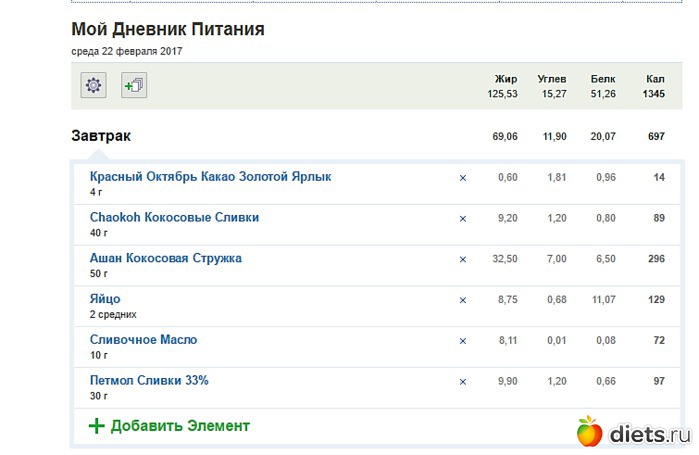Open Chaokoh Кокосовые Сливки food details
The image size is (699, 455).
click(x=180, y=217)
